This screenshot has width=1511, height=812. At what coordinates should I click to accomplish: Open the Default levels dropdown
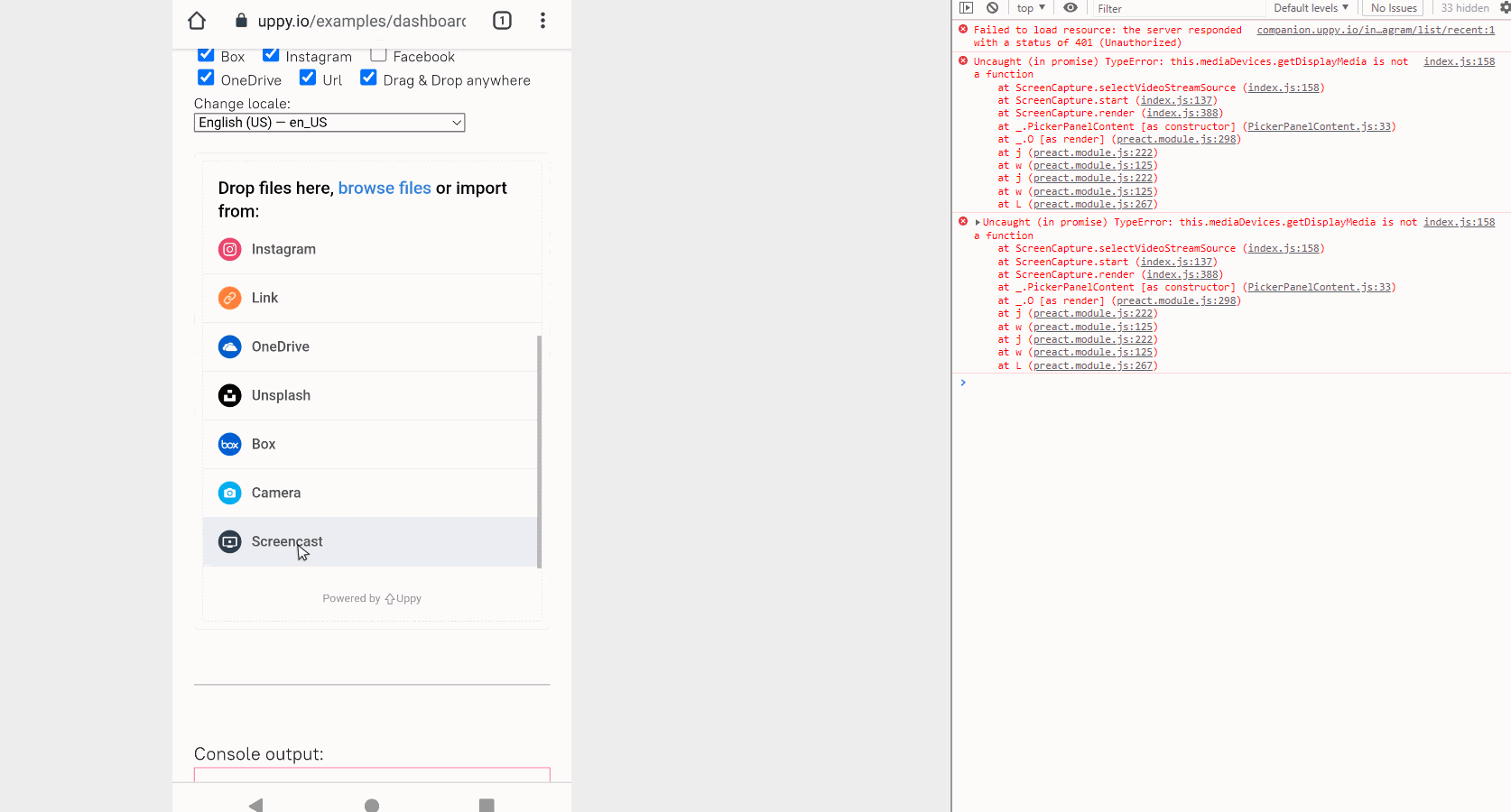point(1311,8)
